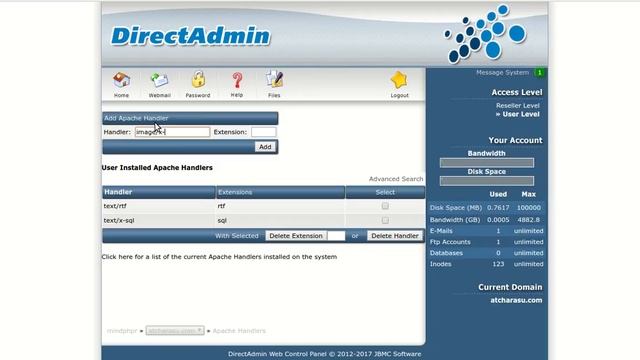The height and width of the screenshot is (360, 640).
Task: Click the Add button
Action: pyautogui.click(x=265, y=147)
